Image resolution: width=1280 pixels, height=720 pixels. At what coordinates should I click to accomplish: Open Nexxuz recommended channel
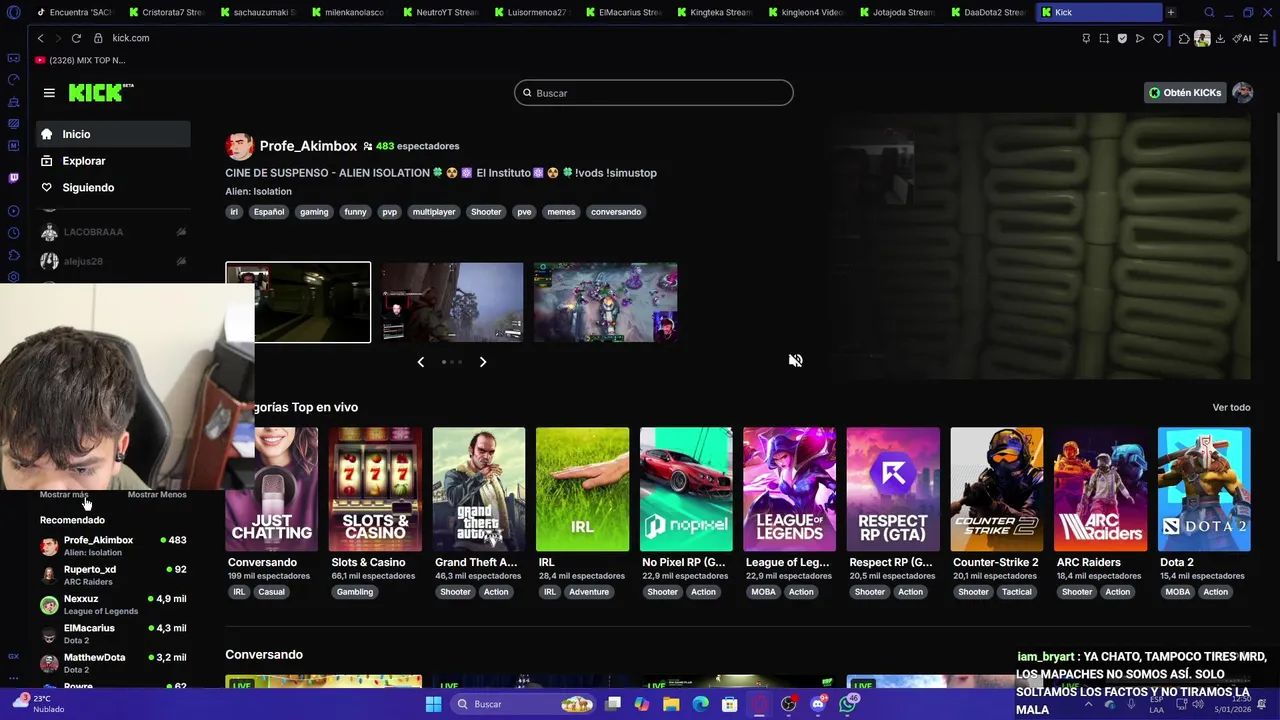coord(113,605)
